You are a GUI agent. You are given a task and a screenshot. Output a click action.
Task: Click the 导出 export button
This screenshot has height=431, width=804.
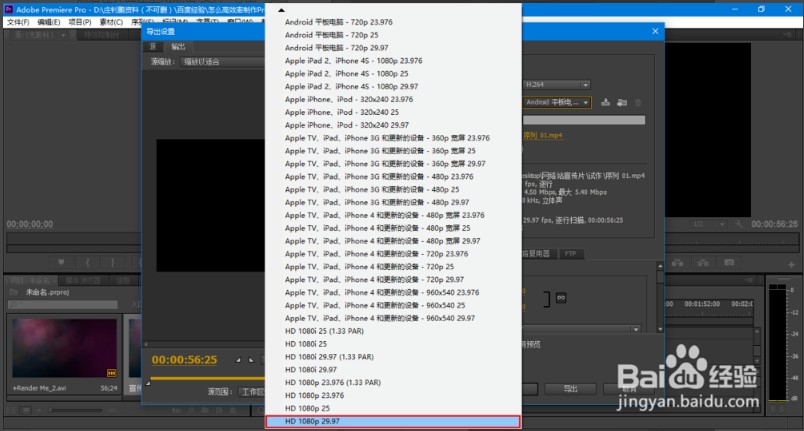(571, 390)
